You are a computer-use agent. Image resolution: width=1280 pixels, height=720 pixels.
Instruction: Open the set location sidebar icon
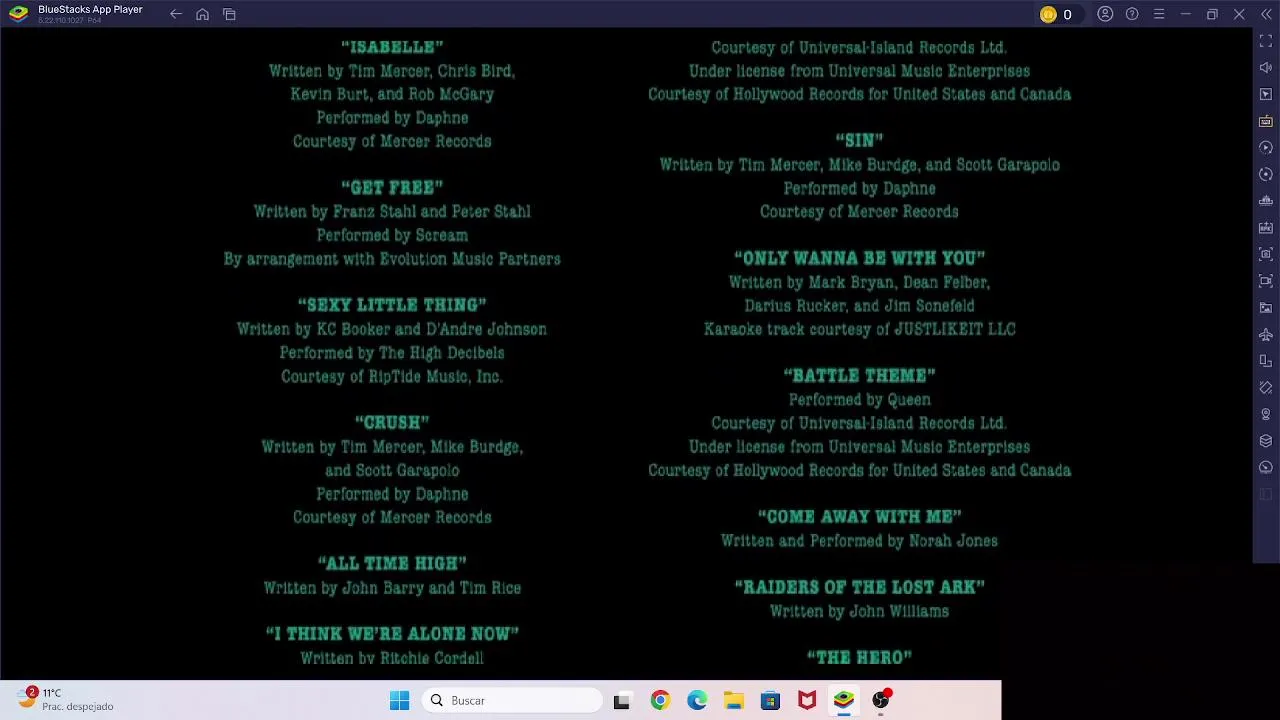[1266, 414]
